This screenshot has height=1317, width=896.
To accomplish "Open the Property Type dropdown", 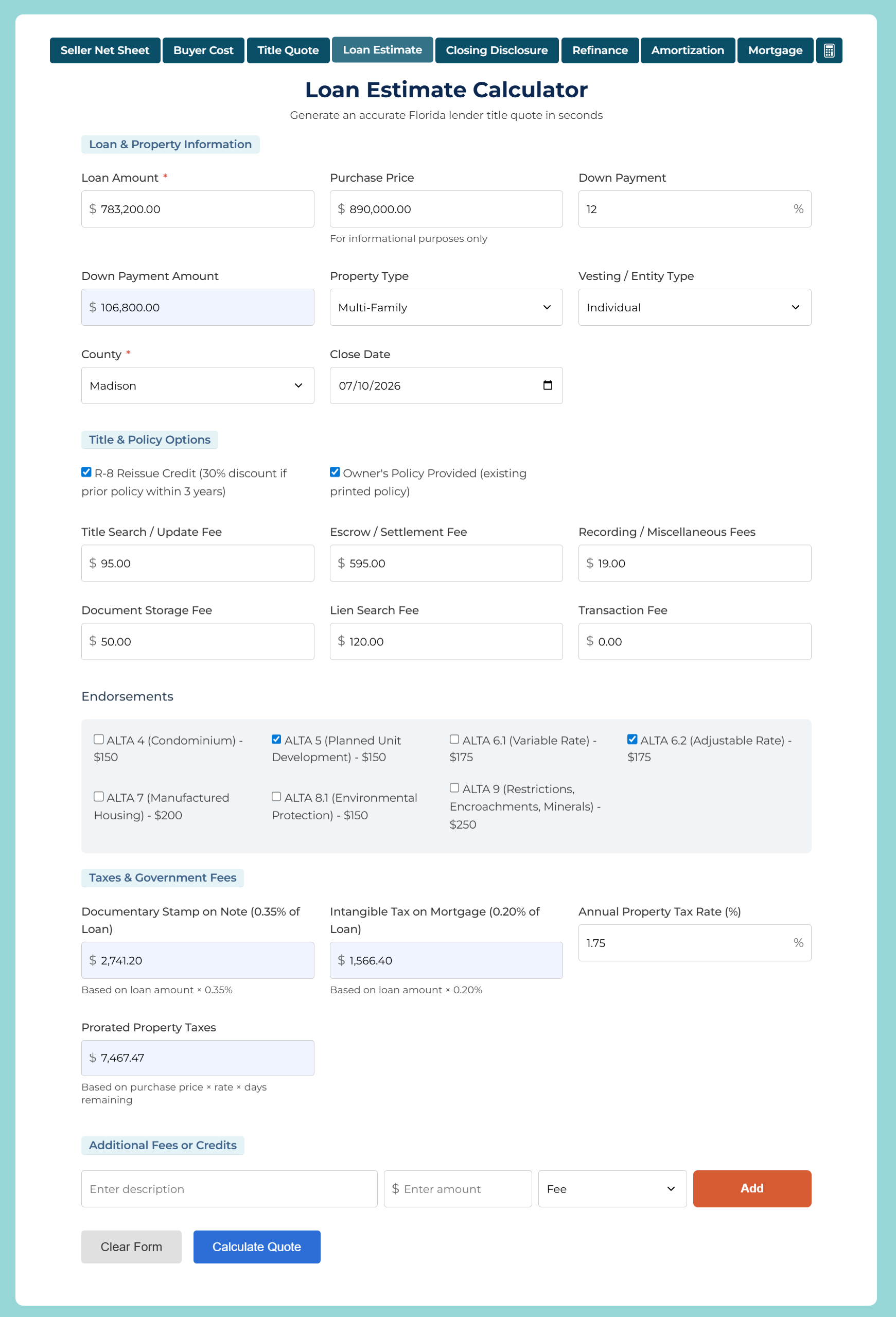I will (446, 307).
